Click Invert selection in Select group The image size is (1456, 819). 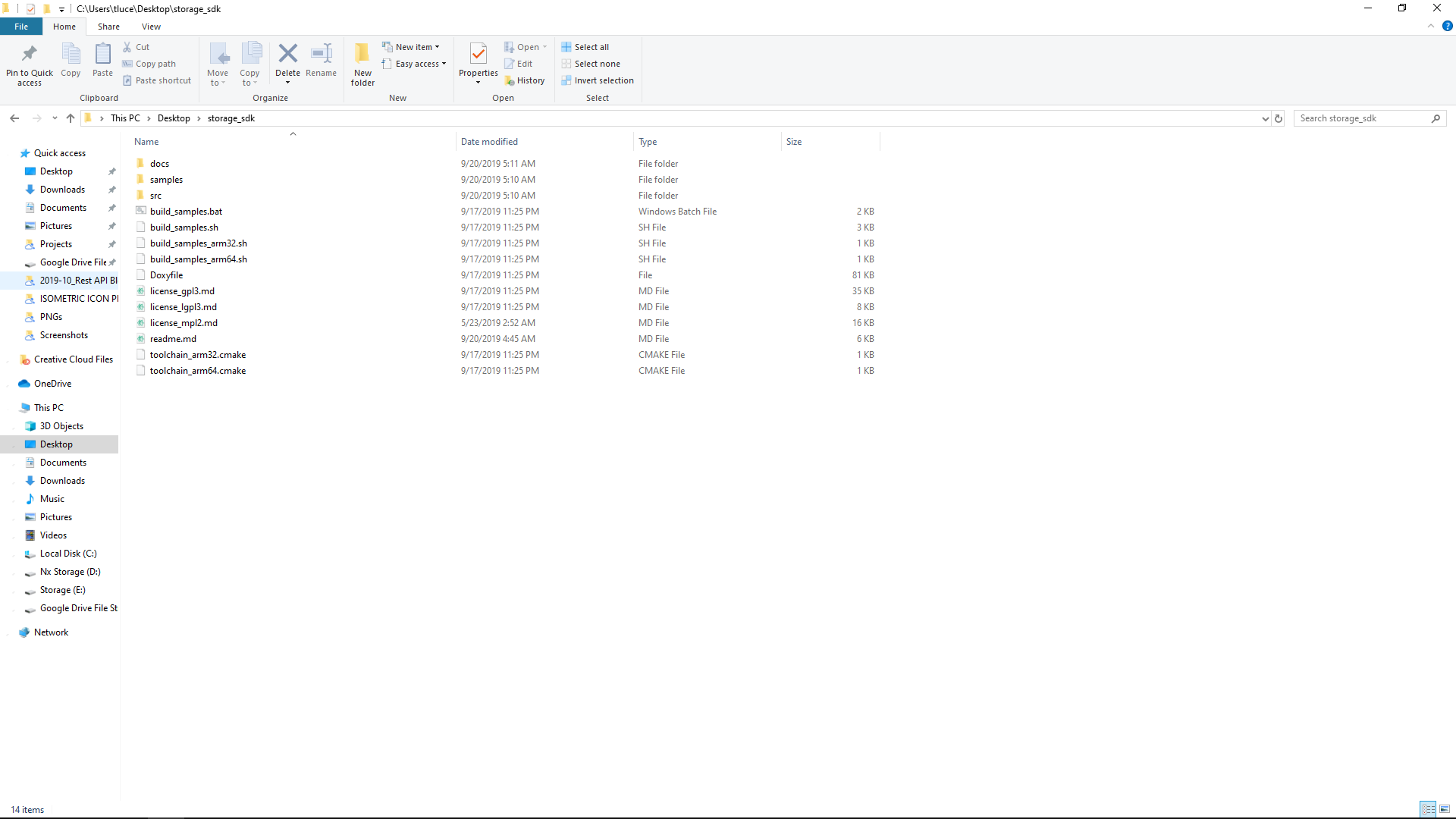click(597, 80)
